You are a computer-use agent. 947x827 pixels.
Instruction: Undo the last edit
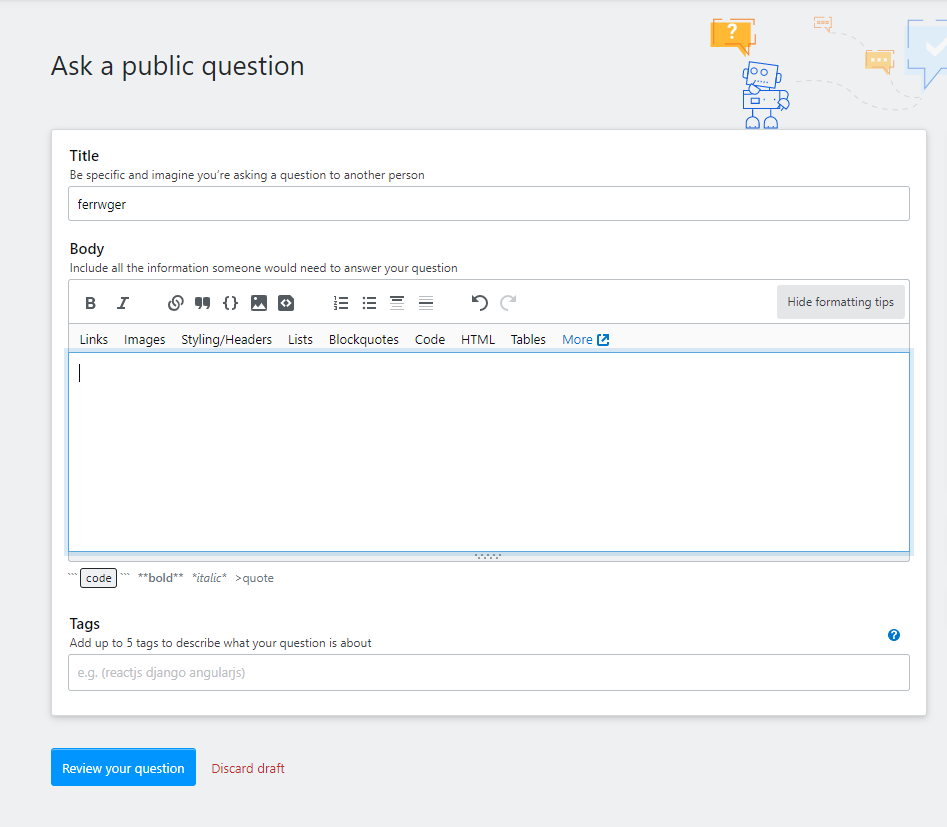(x=480, y=303)
